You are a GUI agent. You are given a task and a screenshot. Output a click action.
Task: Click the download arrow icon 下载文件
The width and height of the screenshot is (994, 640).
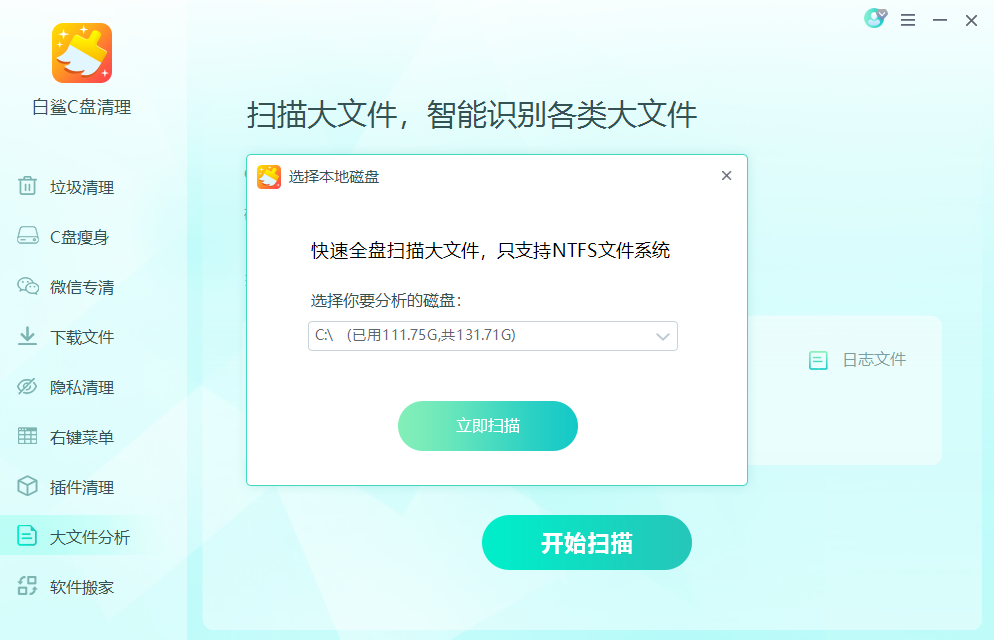pyautogui.click(x=27, y=336)
